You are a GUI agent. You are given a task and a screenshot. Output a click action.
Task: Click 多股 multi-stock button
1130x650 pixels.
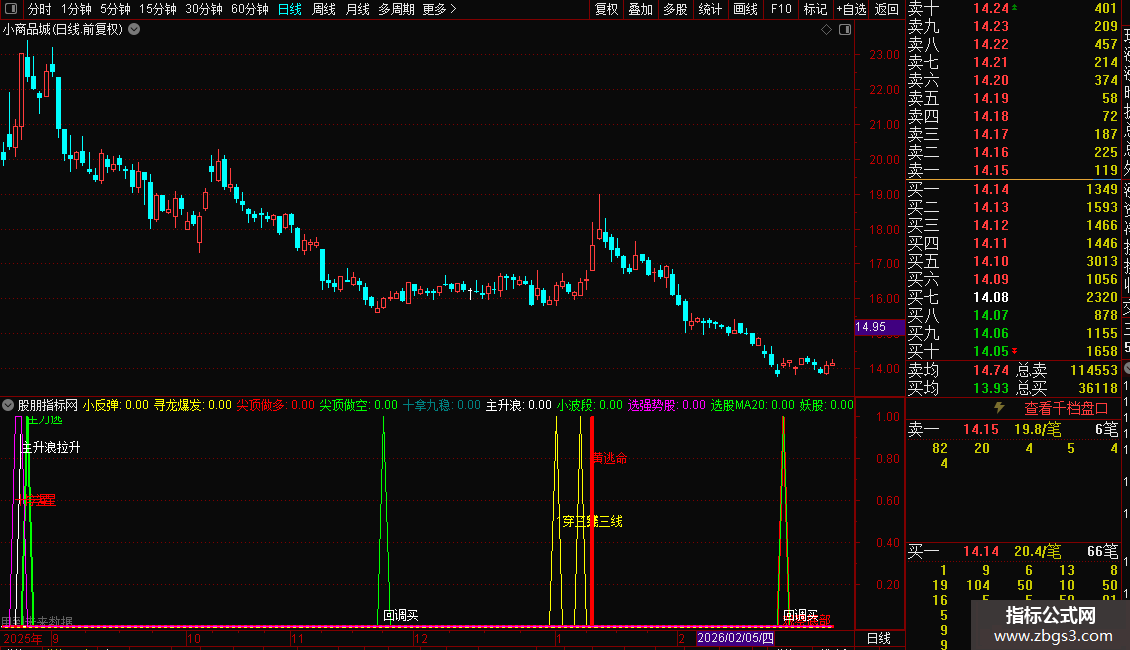click(675, 9)
